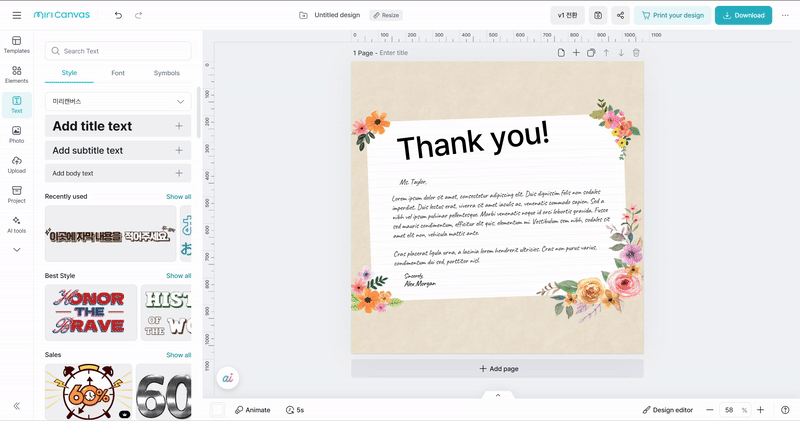The image size is (800, 421).
Task: Delete the page with trash icon
Action: coord(636,53)
